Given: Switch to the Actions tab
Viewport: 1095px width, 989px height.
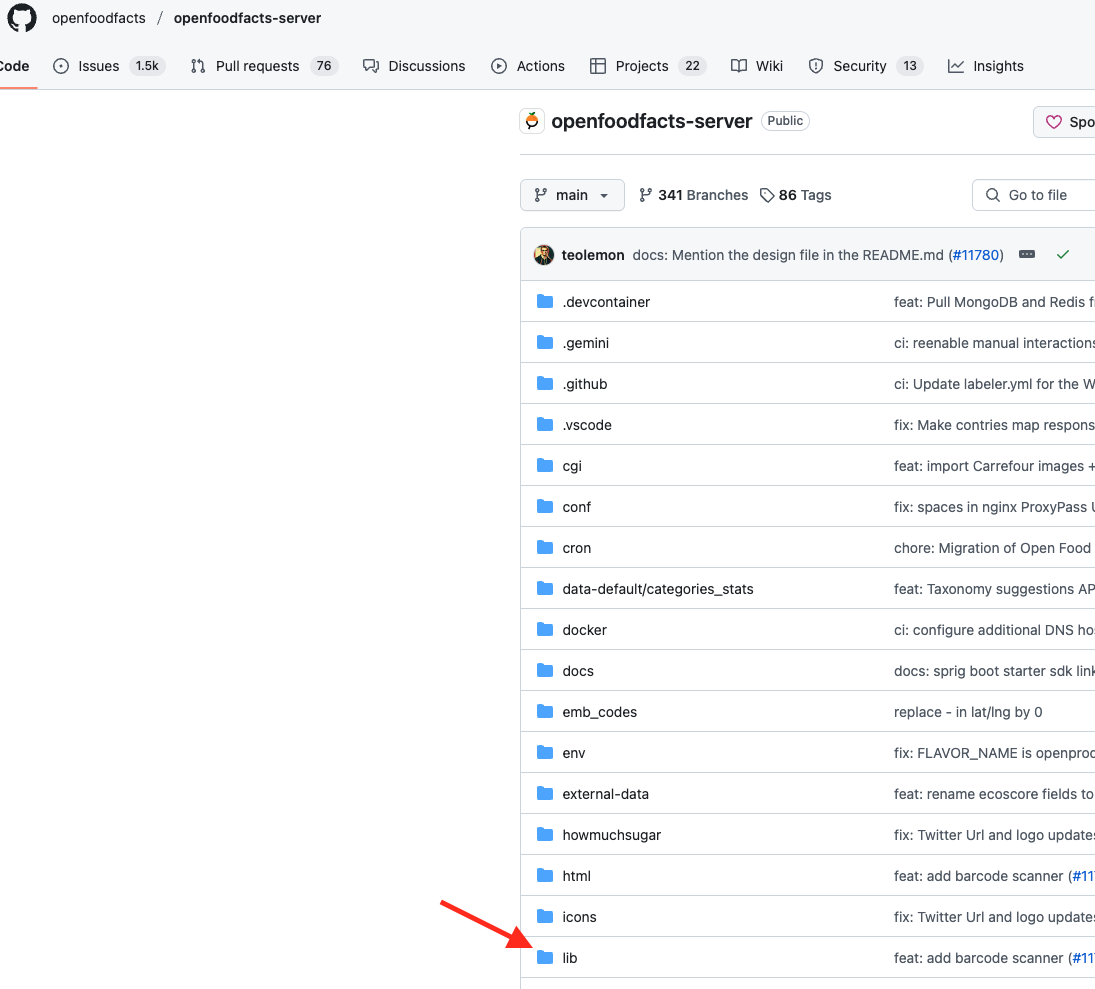Looking at the screenshot, I should 527,66.
